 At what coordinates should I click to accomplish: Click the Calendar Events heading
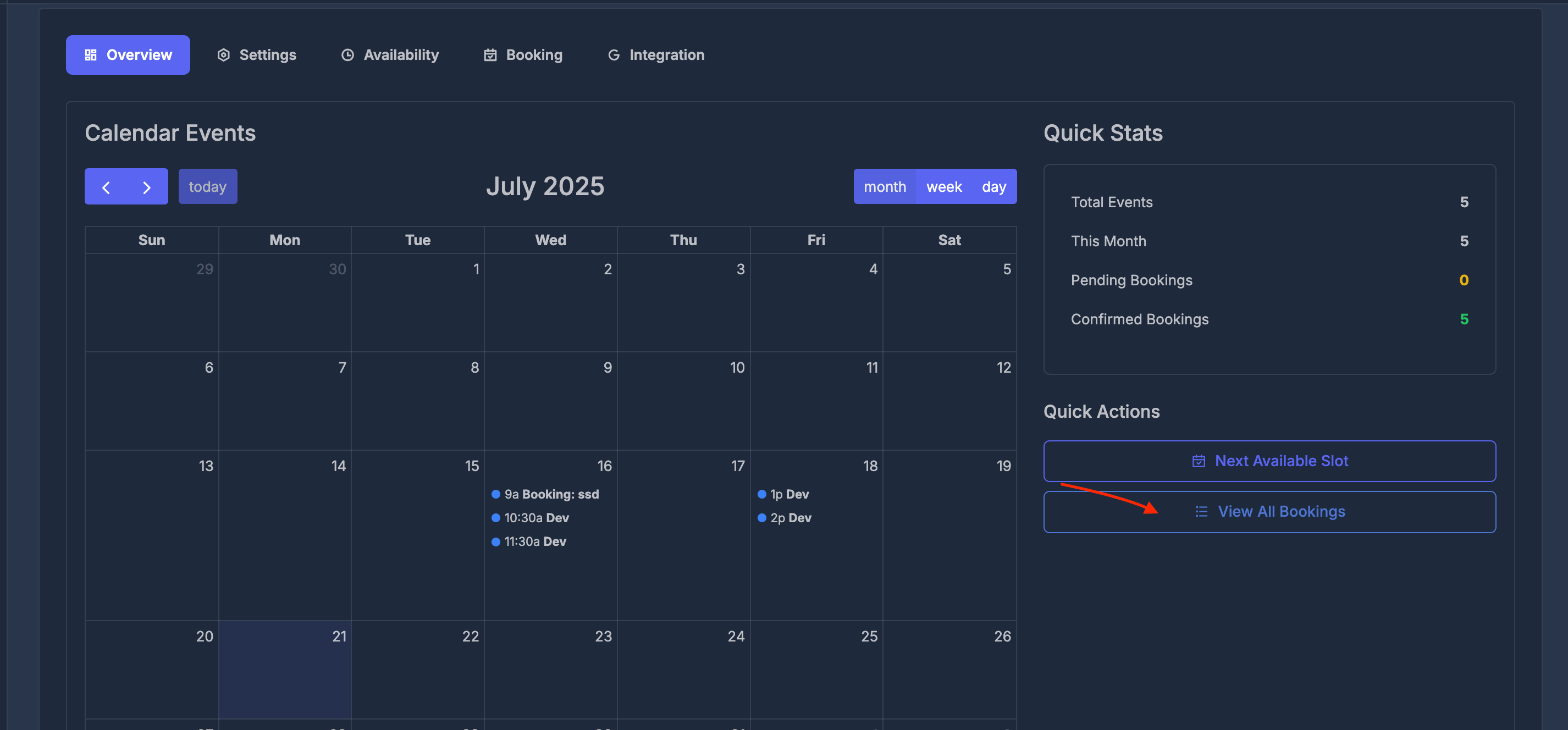tap(170, 134)
